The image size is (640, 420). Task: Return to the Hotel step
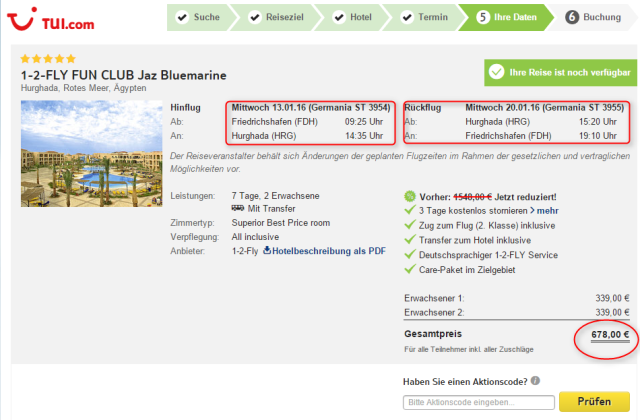click(x=353, y=17)
